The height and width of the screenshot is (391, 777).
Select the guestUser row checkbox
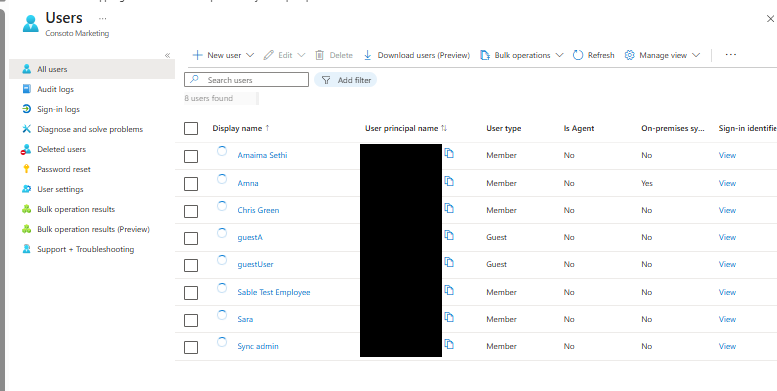191,266
